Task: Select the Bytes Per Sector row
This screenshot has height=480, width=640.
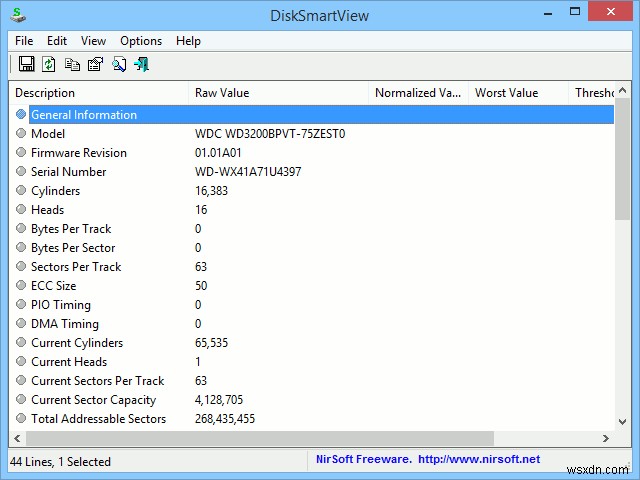Action: (312, 247)
